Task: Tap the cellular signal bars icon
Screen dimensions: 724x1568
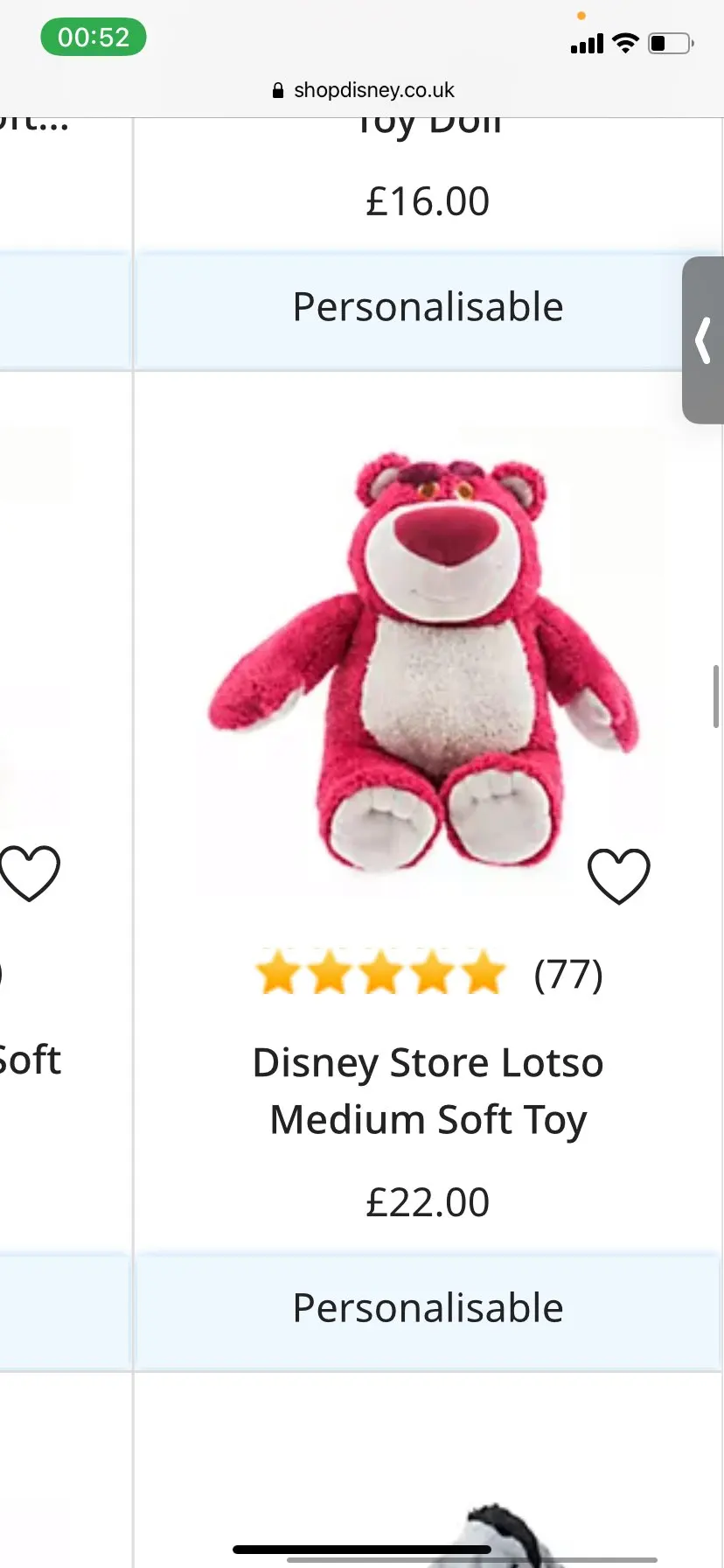Action: tap(587, 44)
